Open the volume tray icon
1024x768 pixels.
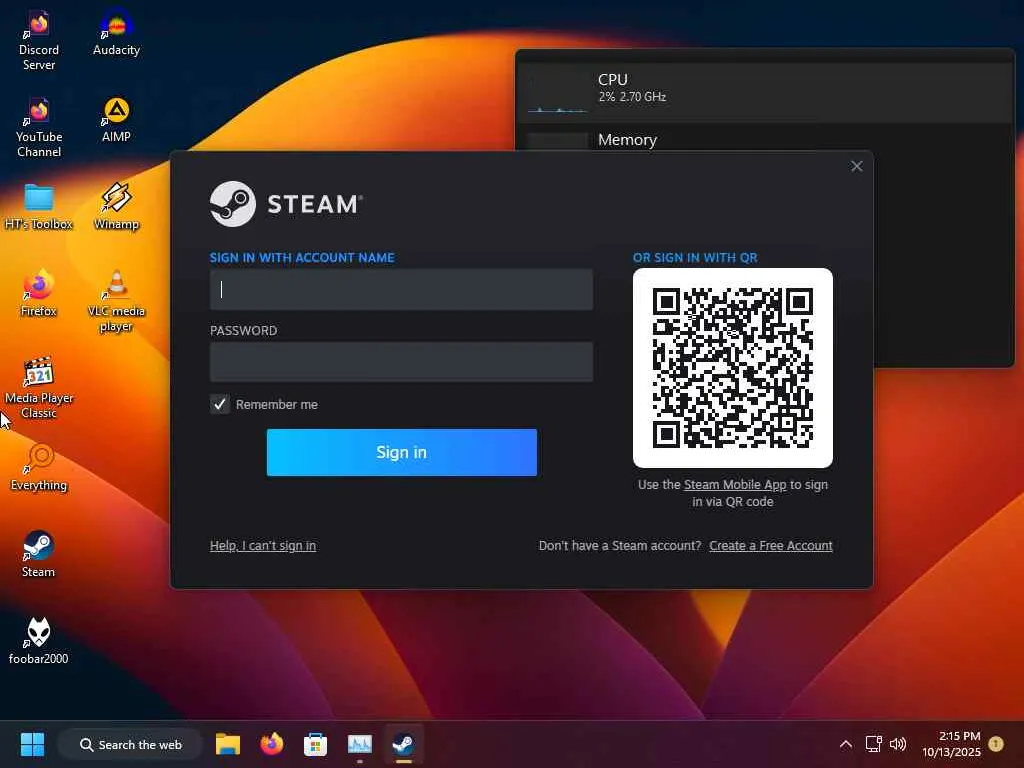coord(898,744)
